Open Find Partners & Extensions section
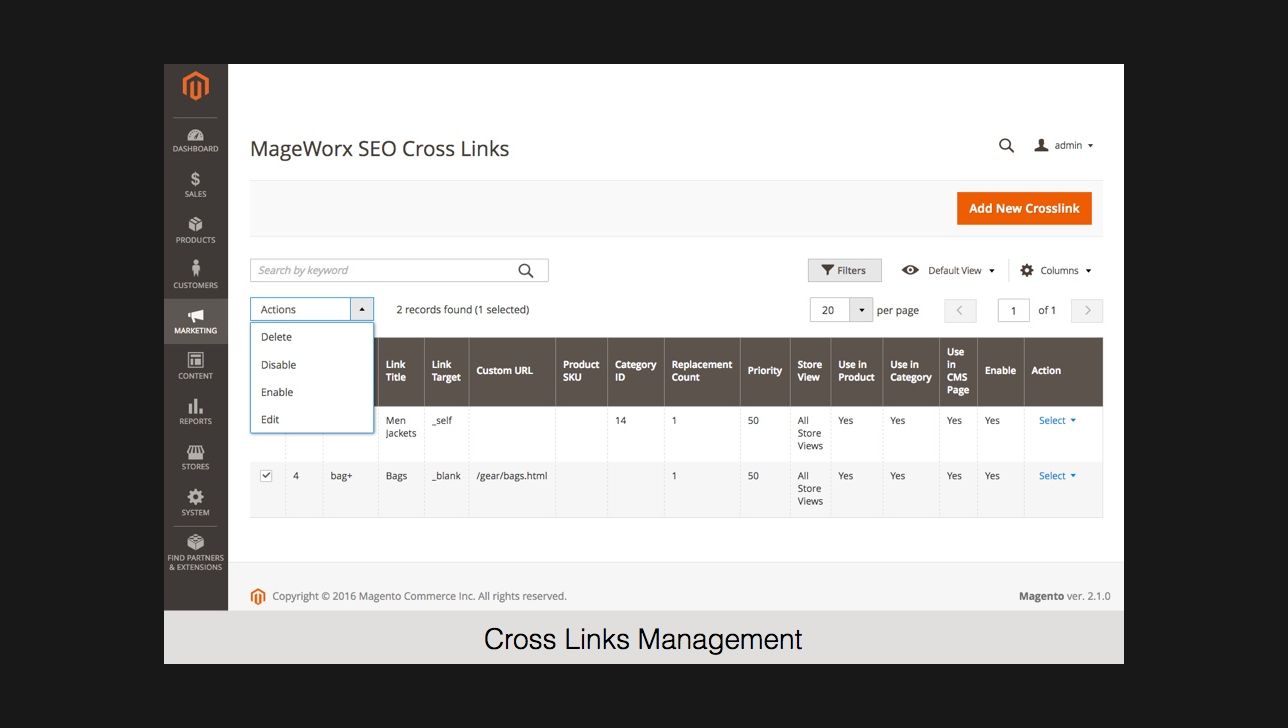Image resolution: width=1288 pixels, height=728 pixels. [196, 553]
